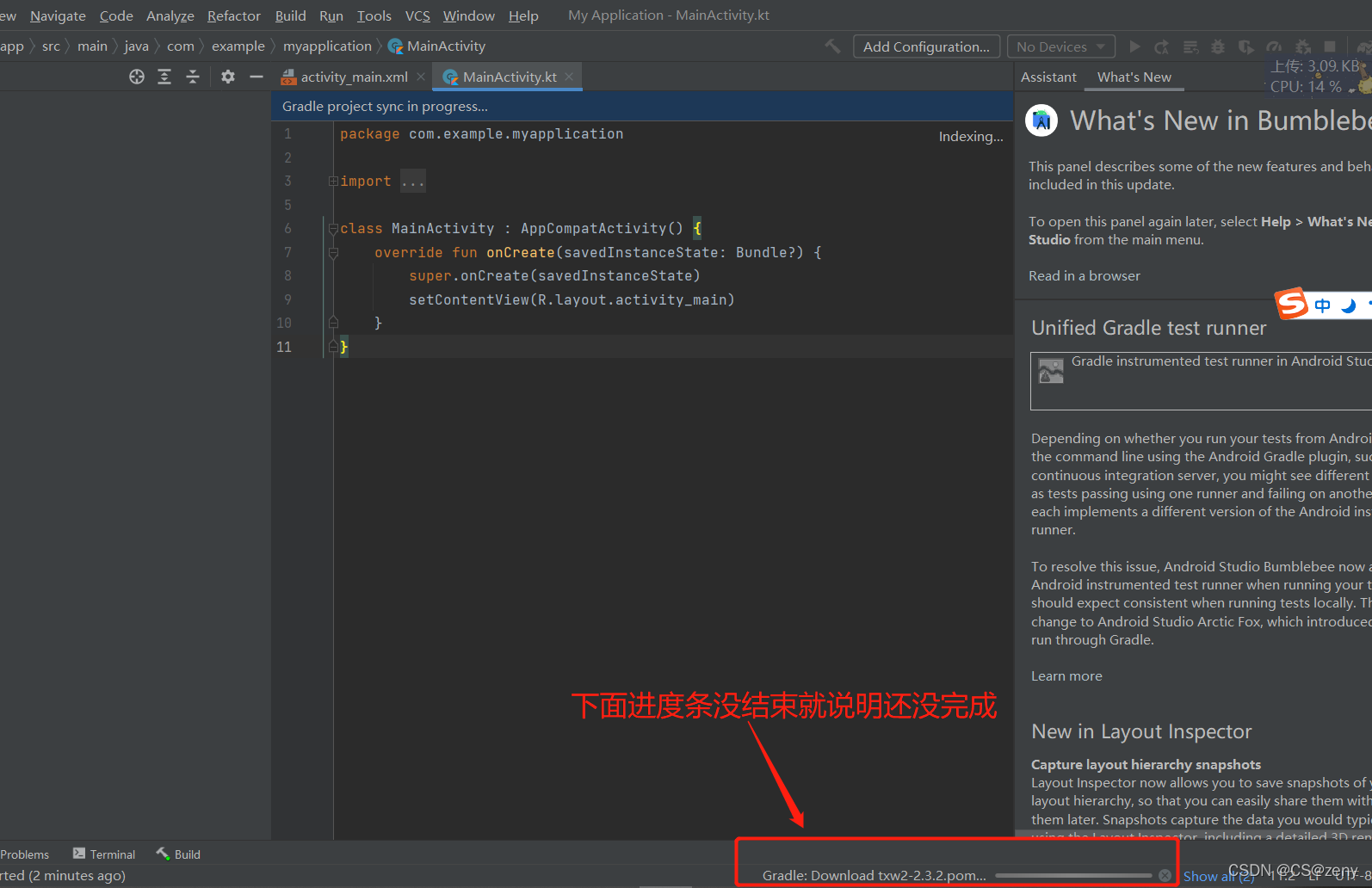Hide the project pane with minus icon
This screenshot has width=1372, height=888.
pyautogui.click(x=256, y=77)
